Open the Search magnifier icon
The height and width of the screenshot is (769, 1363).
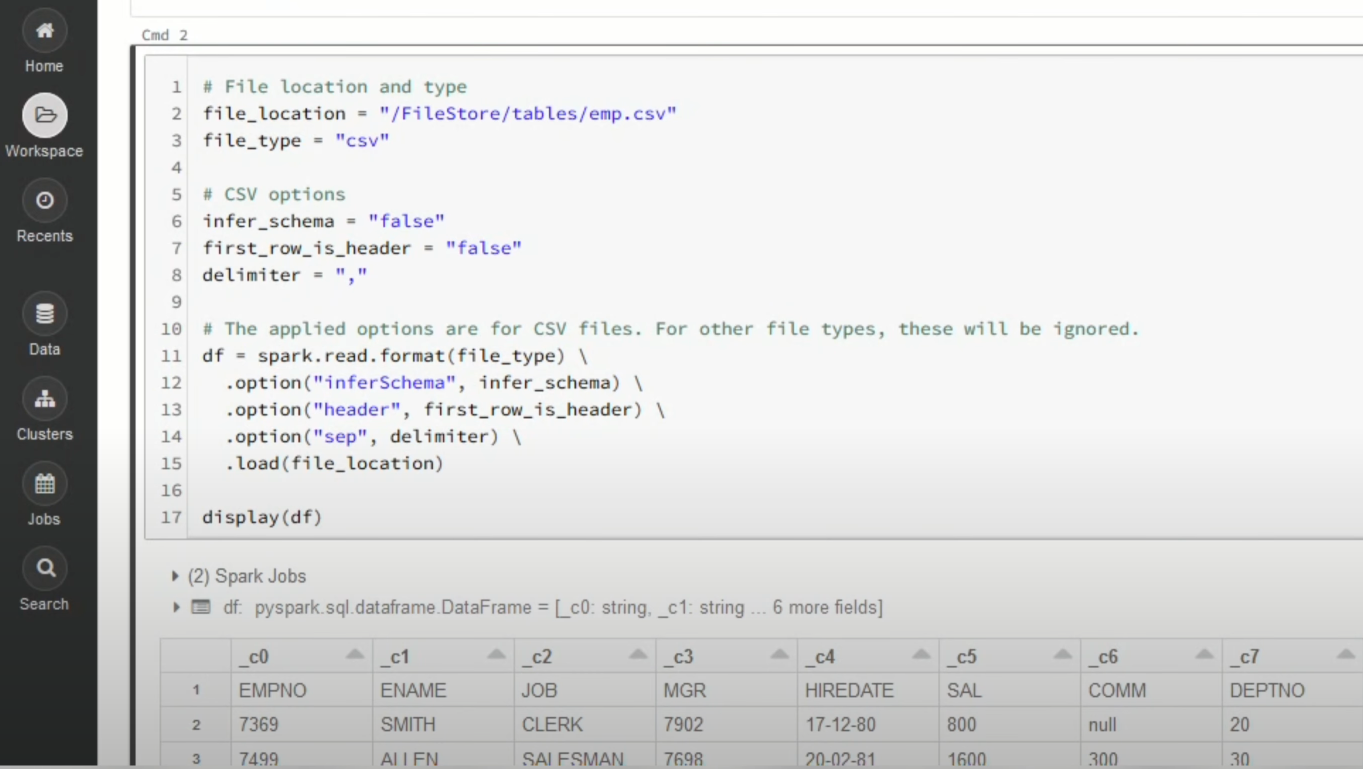pos(45,568)
